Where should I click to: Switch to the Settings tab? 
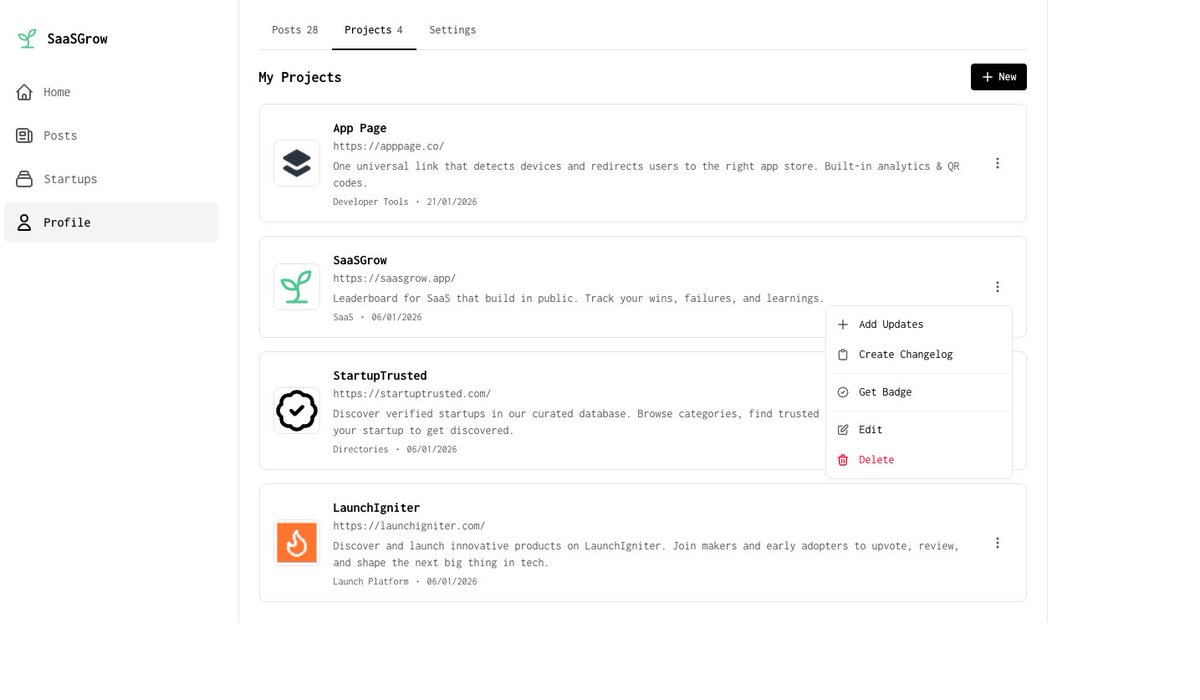(453, 30)
